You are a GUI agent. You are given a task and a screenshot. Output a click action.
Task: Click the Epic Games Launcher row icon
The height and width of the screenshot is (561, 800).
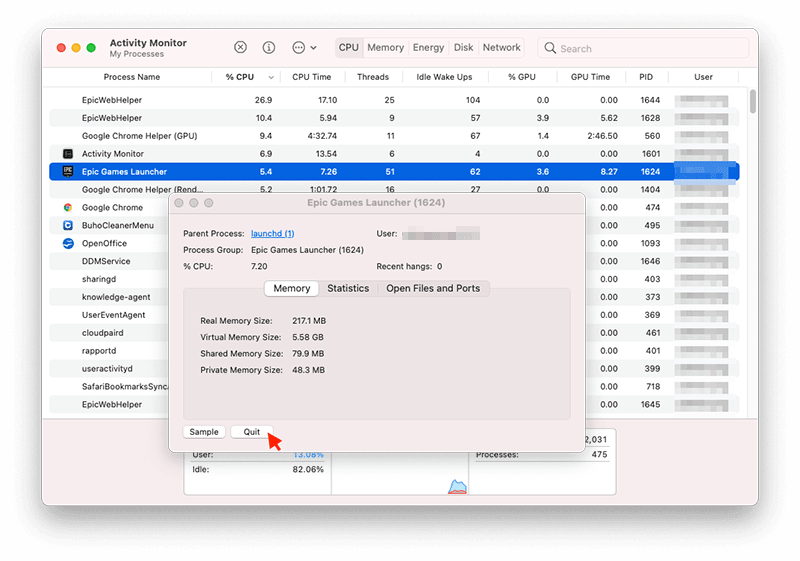(68, 171)
